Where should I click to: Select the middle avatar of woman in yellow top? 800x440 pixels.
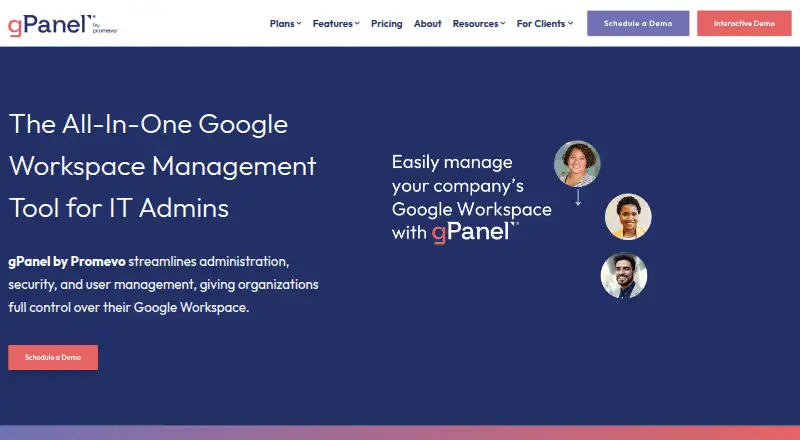pos(628,216)
